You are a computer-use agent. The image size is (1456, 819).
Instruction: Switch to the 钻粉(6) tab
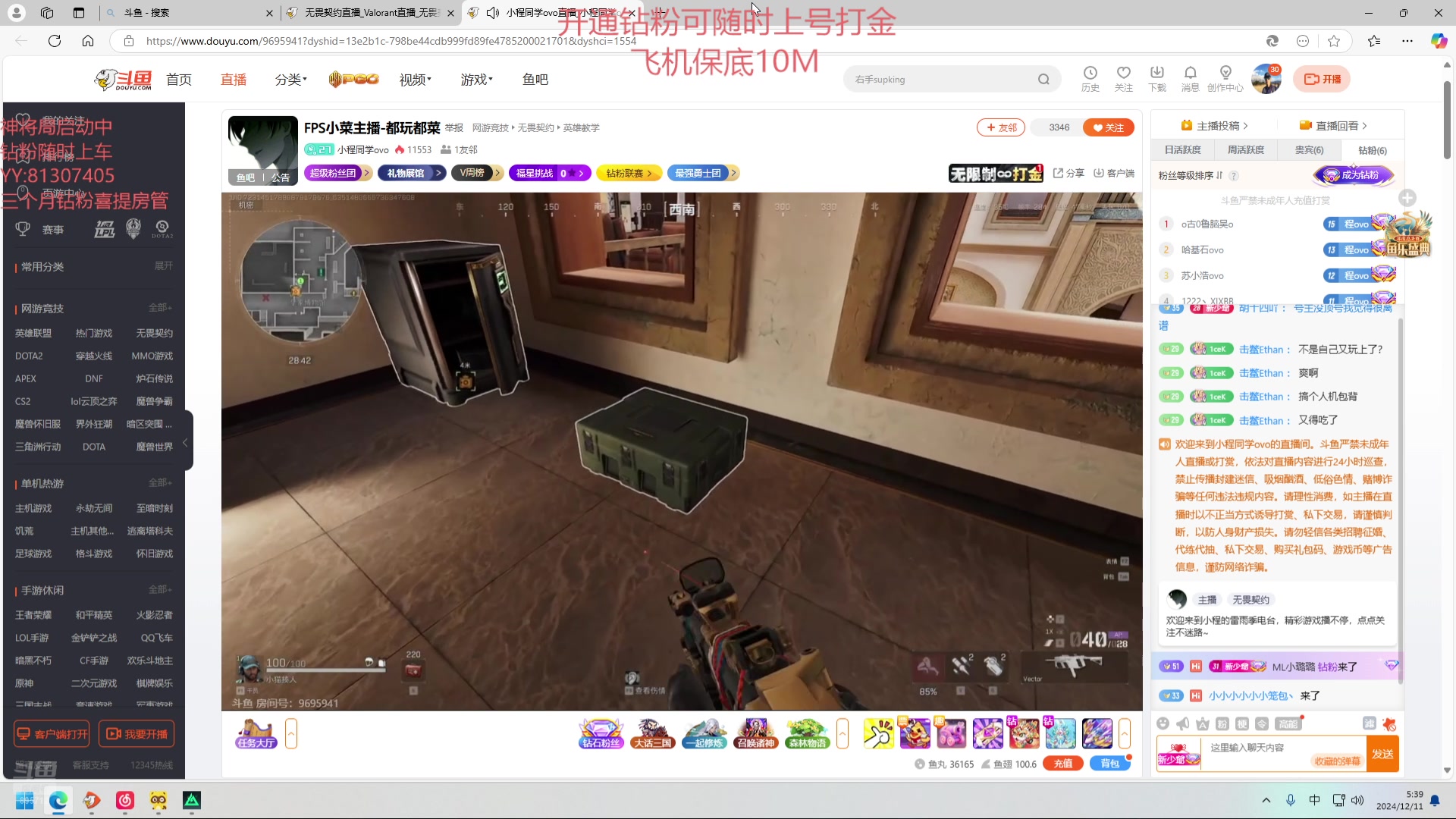[x=1372, y=150]
